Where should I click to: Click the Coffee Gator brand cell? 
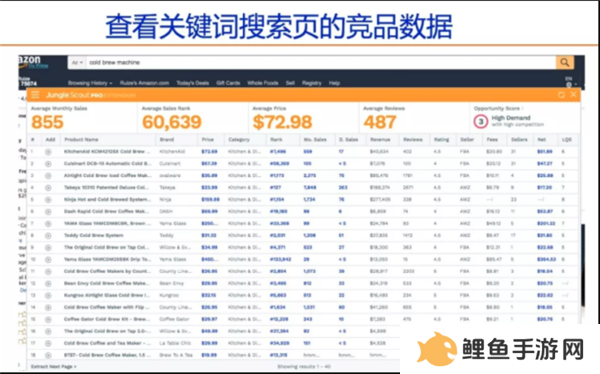coord(174,319)
